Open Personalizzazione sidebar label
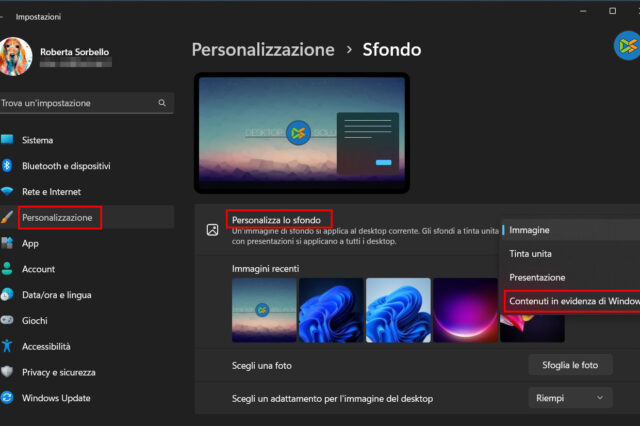 point(57,217)
